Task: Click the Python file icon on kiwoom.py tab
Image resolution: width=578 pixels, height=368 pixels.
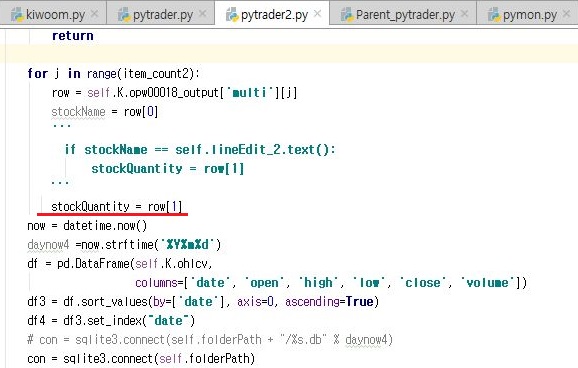Action: 17,14
